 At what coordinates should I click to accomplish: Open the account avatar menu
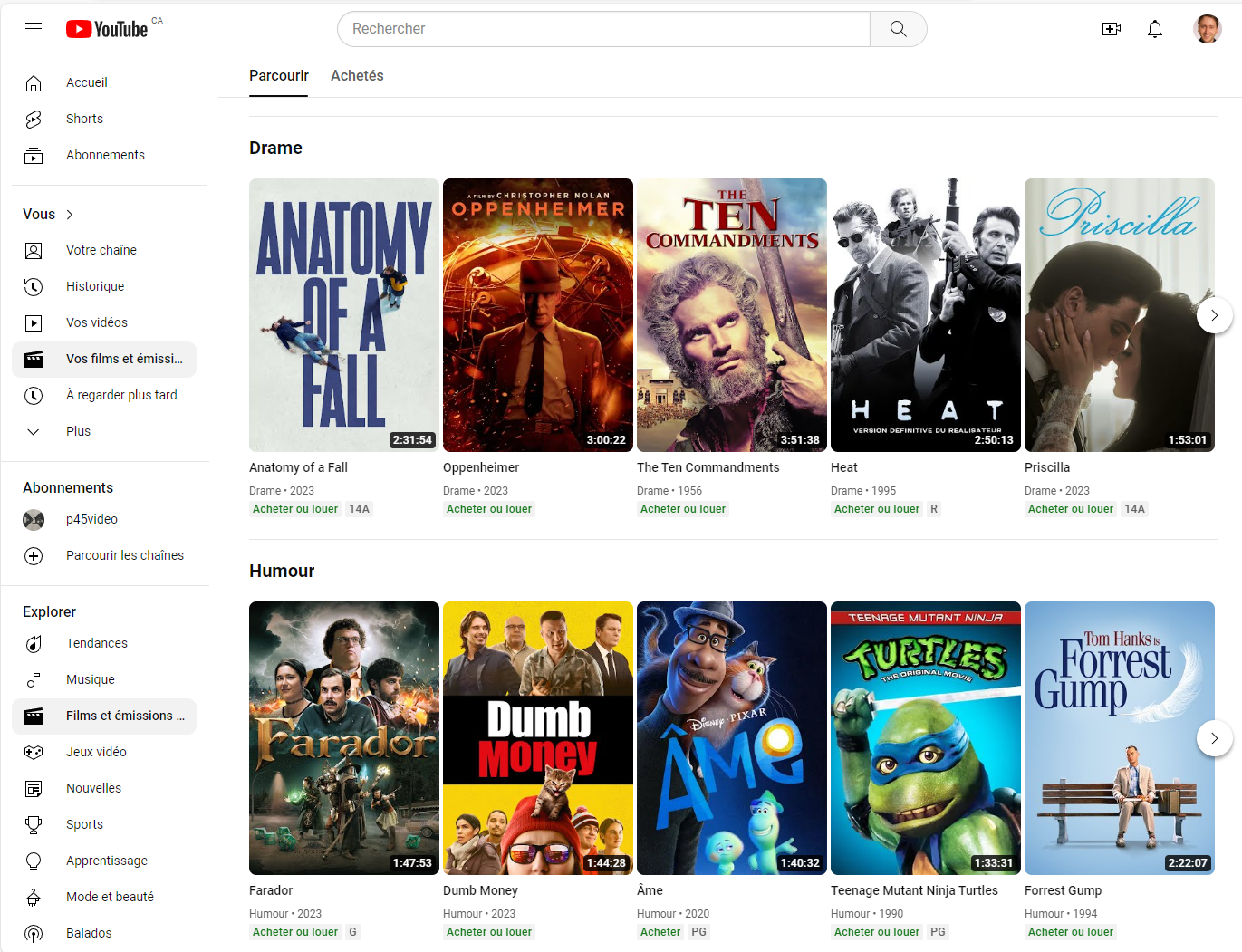(x=1207, y=29)
